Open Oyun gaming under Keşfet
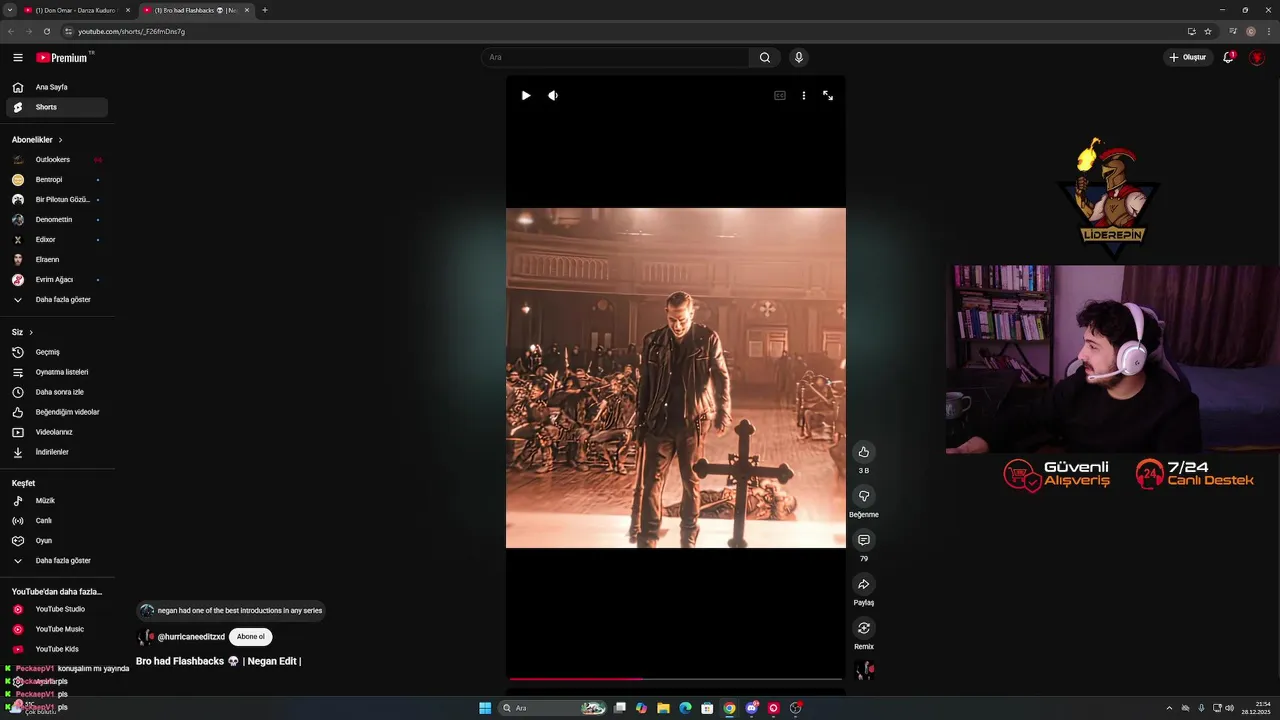Viewport: 1280px width, 720px height. coord(57,541)
